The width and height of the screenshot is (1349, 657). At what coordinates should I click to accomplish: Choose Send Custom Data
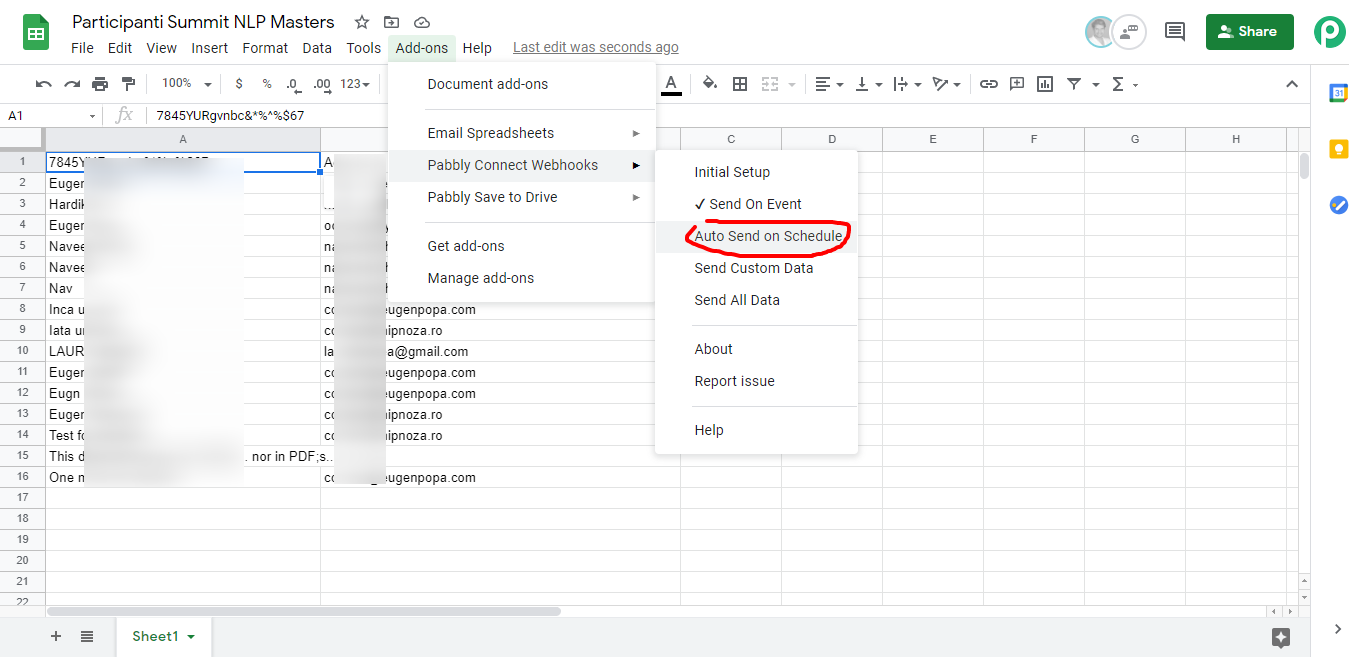pos(756,268)
